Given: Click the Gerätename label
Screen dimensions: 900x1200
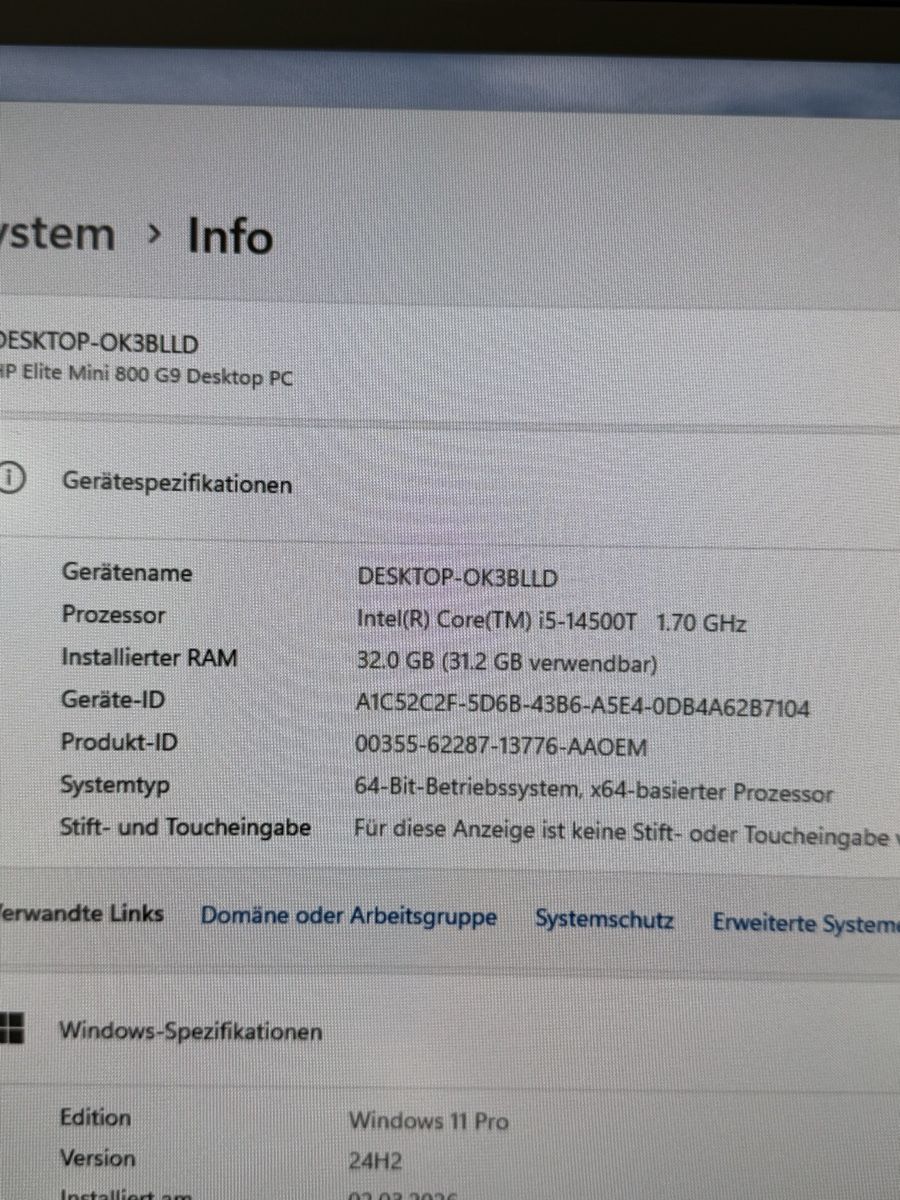Looking at the screenshot, I should [127, 573].
